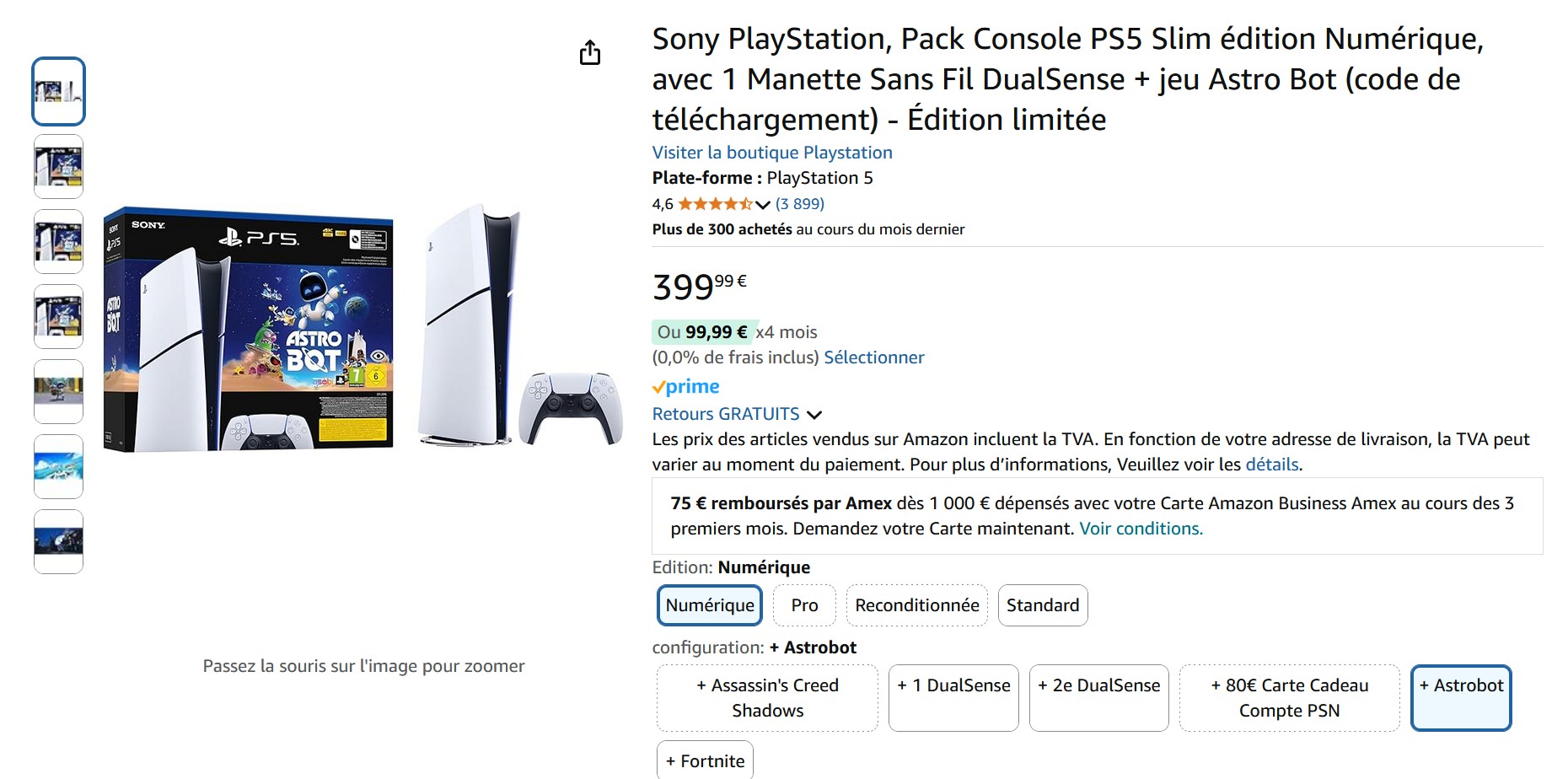The height and width of the screenshot is (779, 1568).
Task: Open the fifth thumbnail gameplay image
Action: click(58, 392)
